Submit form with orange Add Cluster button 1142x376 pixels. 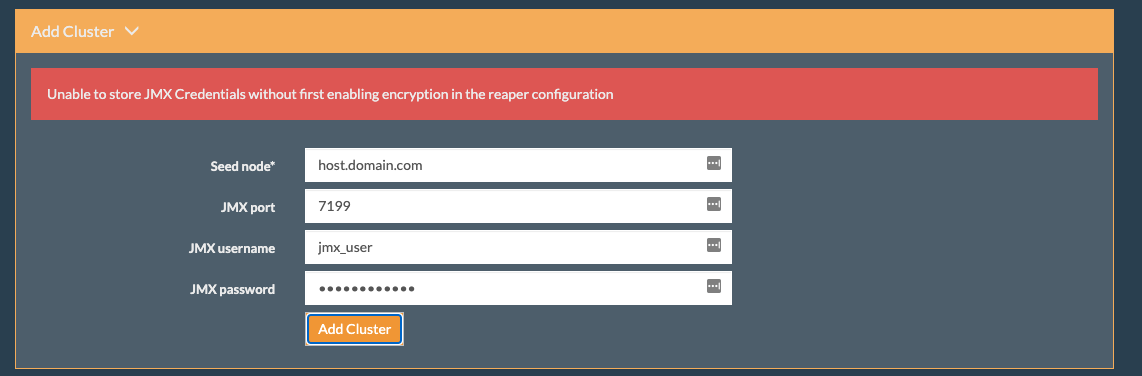pyautogui.click(x=354, y=329)
